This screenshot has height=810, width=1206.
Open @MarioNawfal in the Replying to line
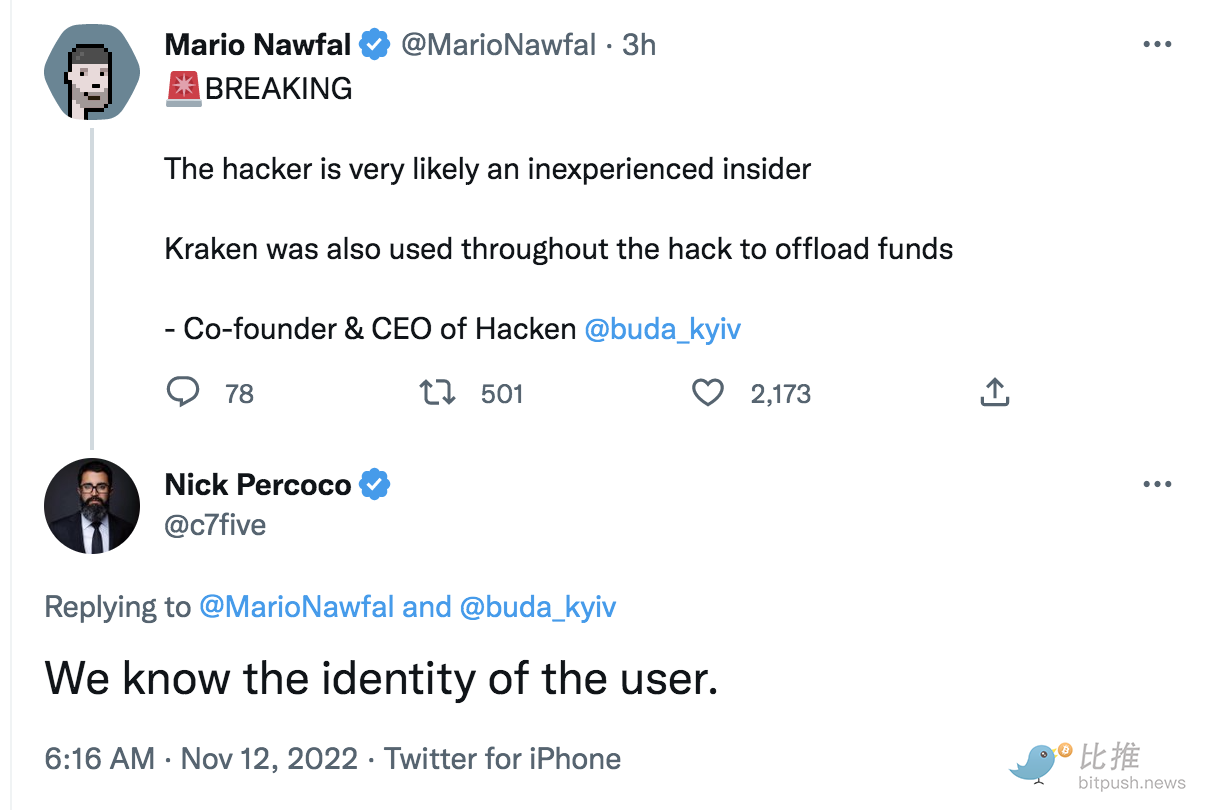(297, 607)
